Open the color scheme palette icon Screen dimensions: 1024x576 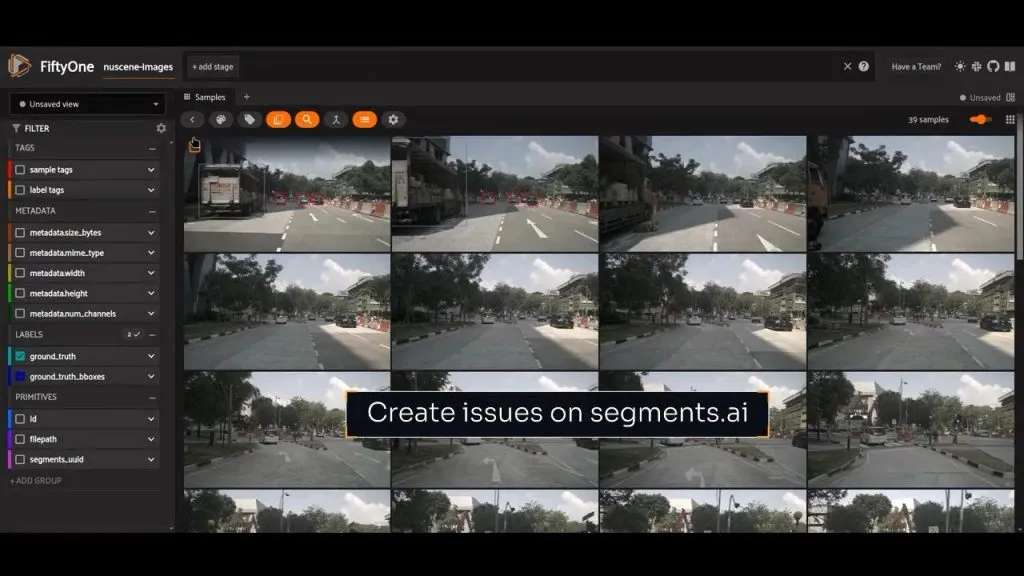click(x=221, y=120)
